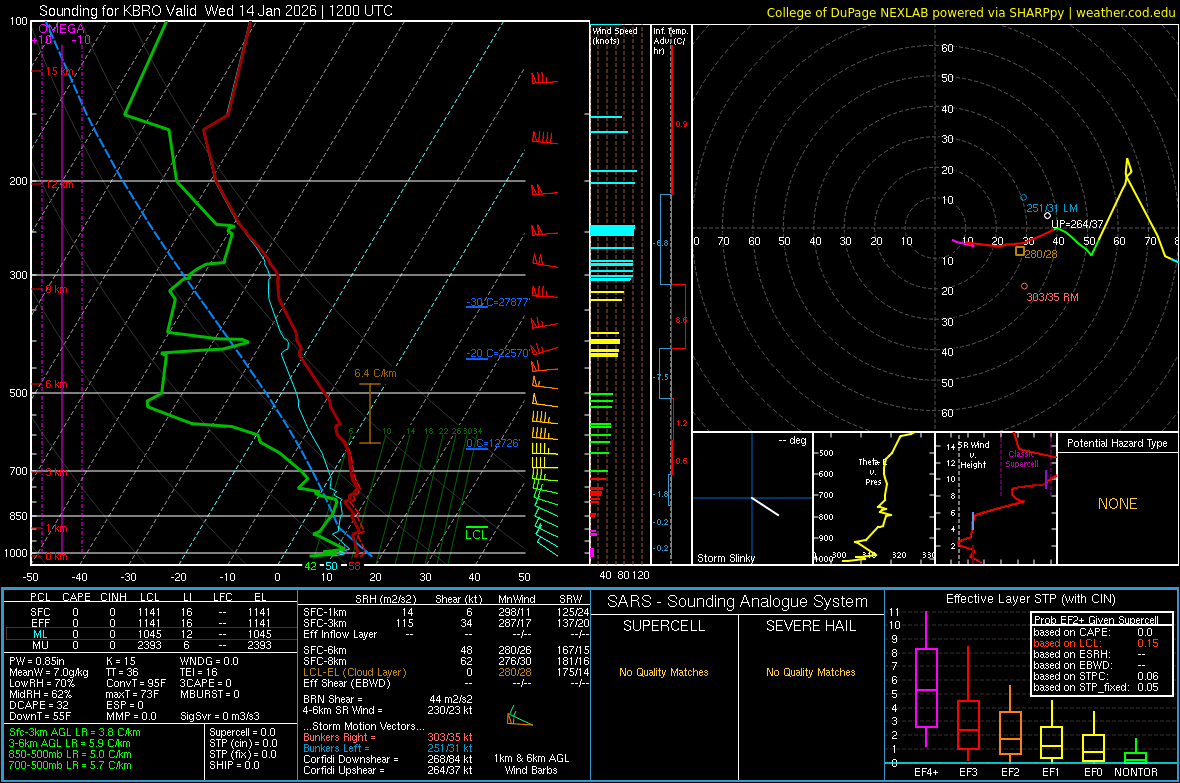Screen dimensions: 1180x783
Task: Click the green LCL label on skew-T
Action: tap(476, 535)
